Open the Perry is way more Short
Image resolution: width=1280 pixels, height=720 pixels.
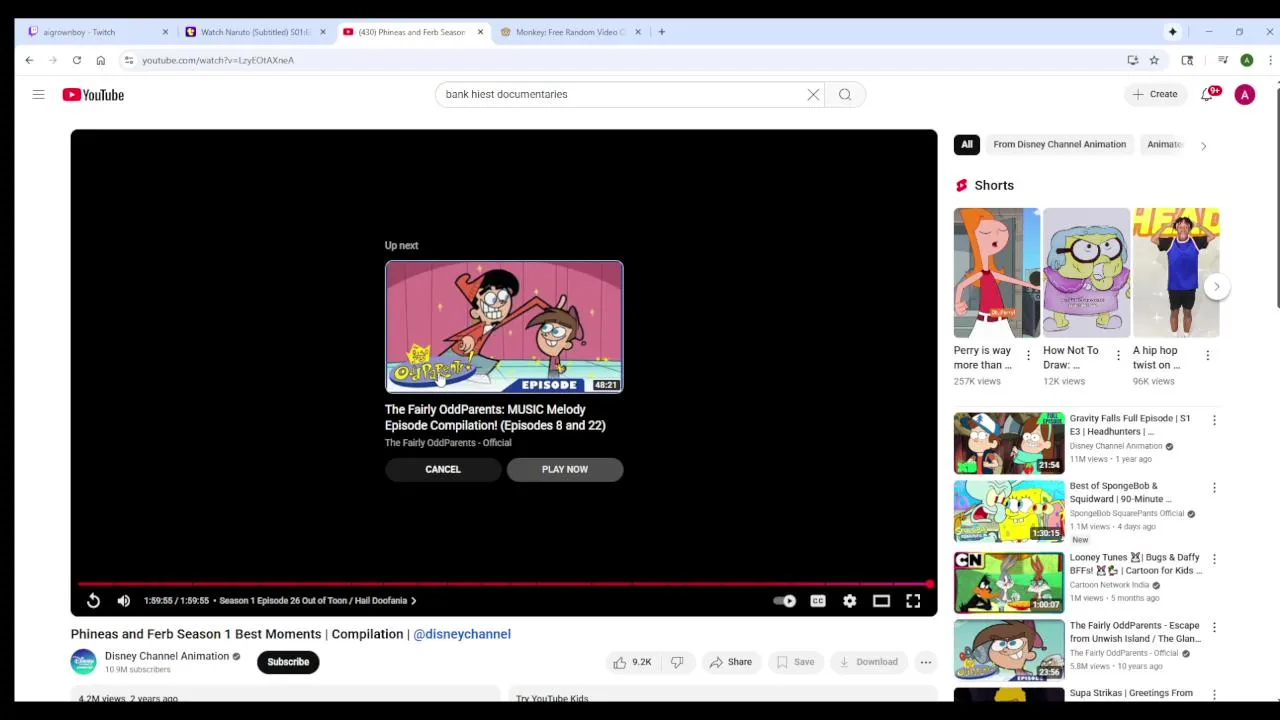997,273
